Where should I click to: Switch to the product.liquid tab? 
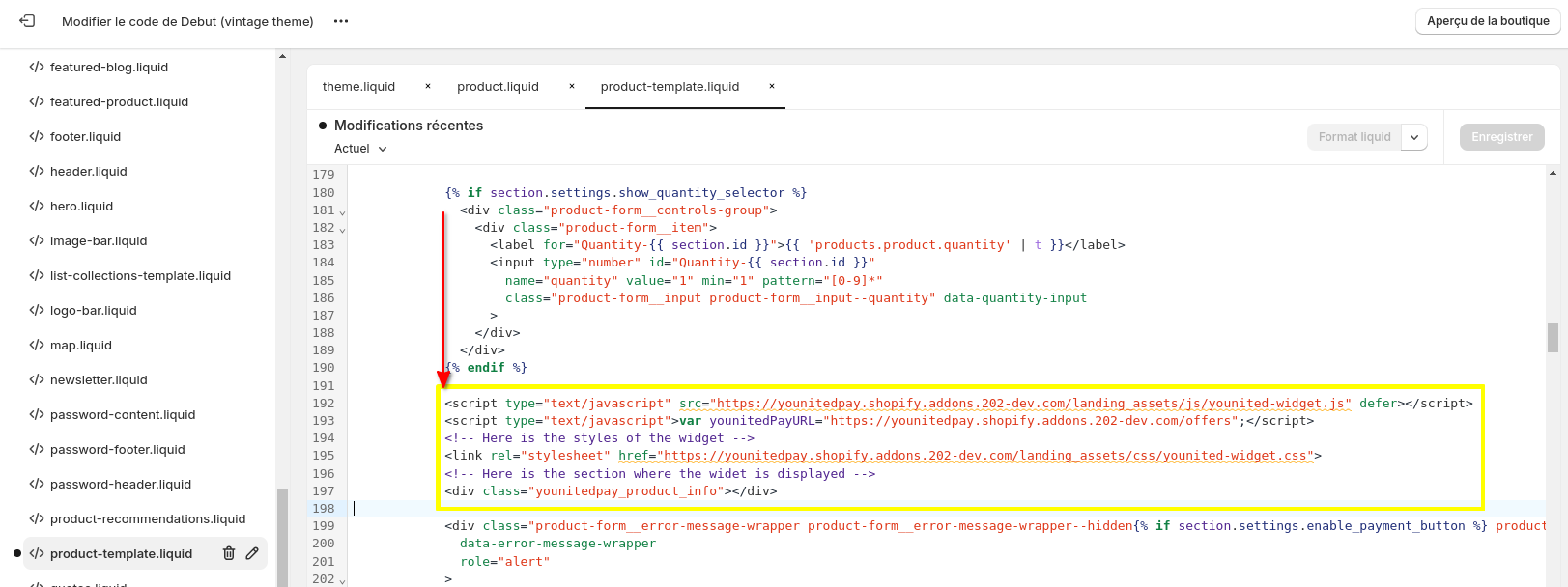(498, 86)
